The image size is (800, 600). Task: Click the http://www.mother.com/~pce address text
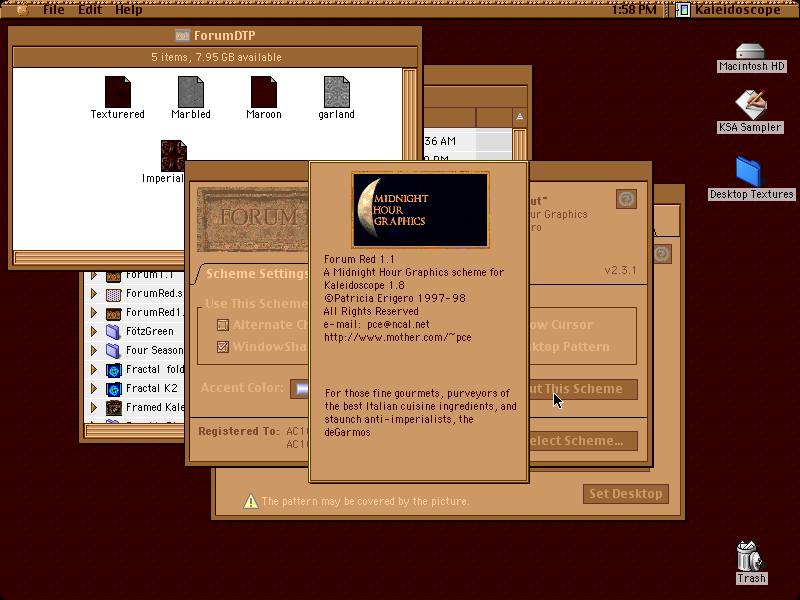398,337
